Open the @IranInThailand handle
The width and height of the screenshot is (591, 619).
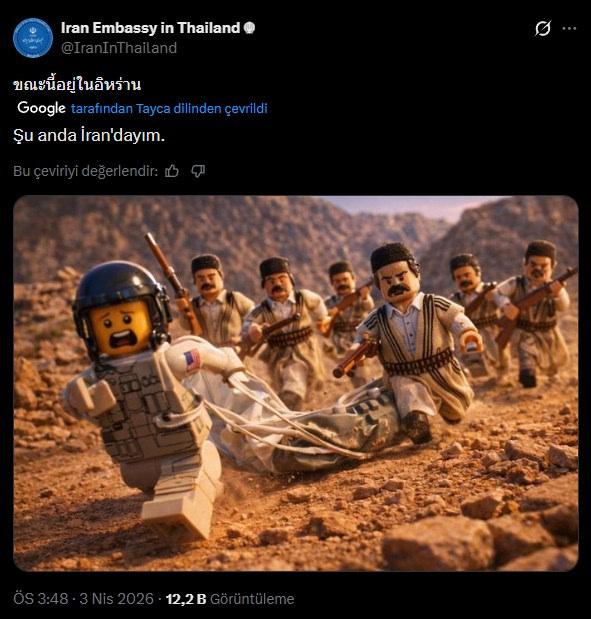pyautogui.click(x=119, y=48)
